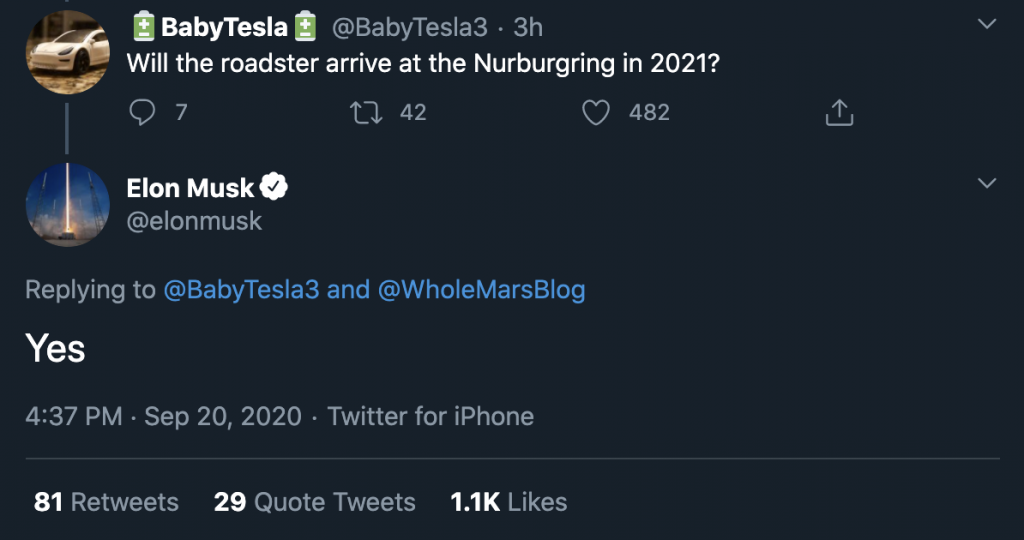1024x540 pixels.
Task: Expand options chevron on Elon Musk's tweet
Action: (987, 183)
